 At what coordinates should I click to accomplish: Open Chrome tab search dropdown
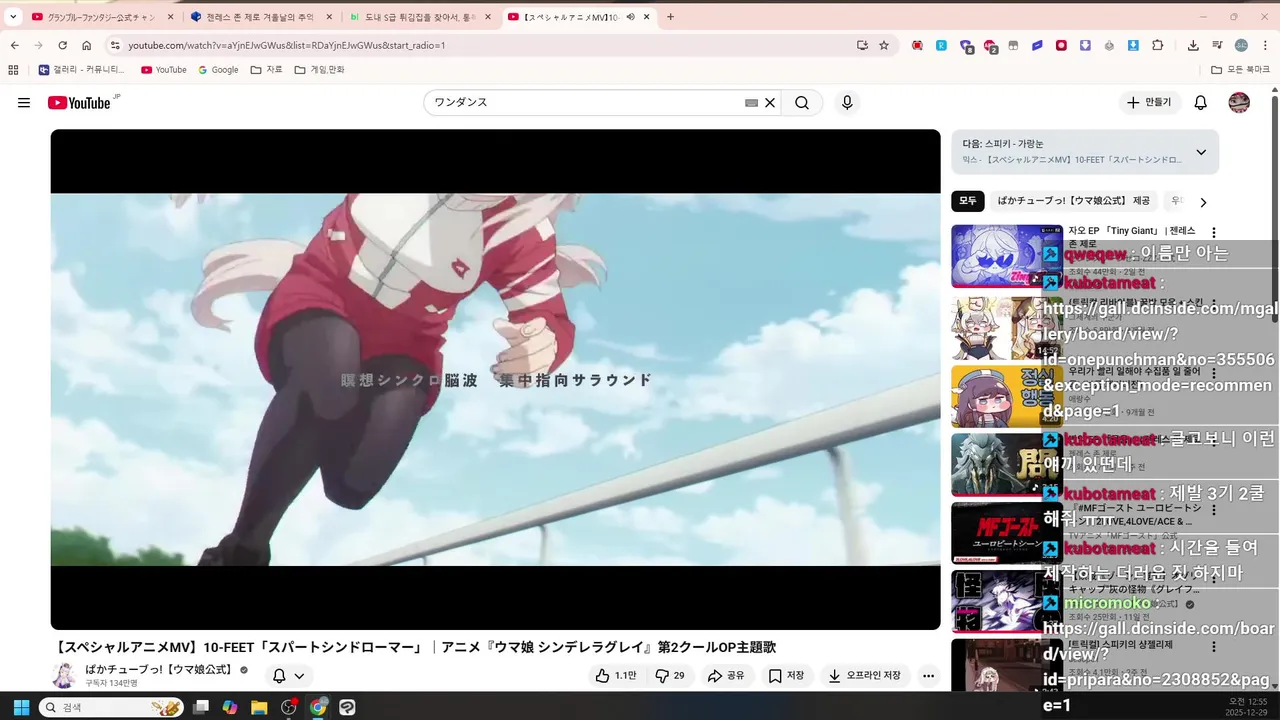click(x=13, y=17)
